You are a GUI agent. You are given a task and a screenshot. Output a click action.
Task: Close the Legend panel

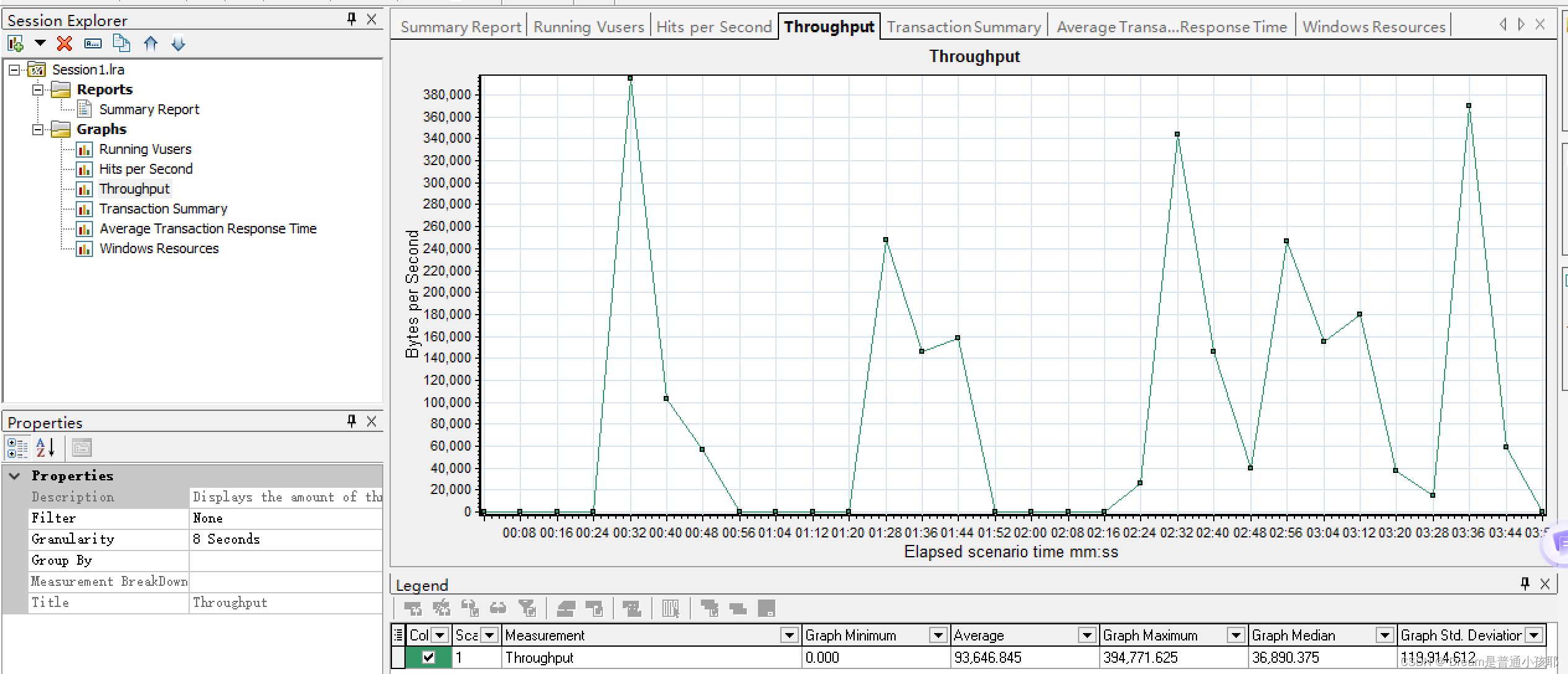[1545, 584]
